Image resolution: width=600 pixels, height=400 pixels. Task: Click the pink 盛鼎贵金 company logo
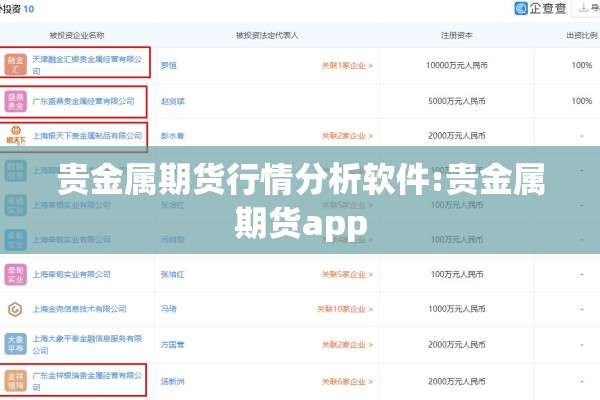[x=15, y=101]
